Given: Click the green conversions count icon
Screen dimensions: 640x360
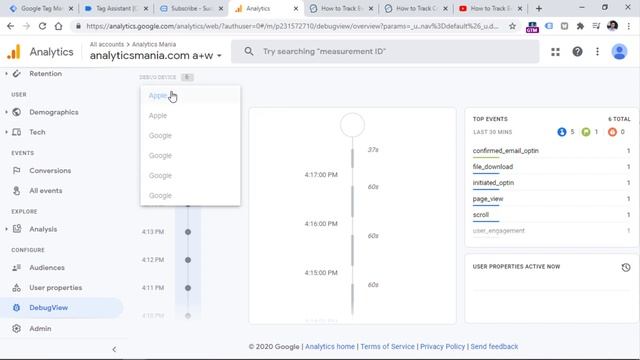Looking at the screenshot, I should coord(586,132).
